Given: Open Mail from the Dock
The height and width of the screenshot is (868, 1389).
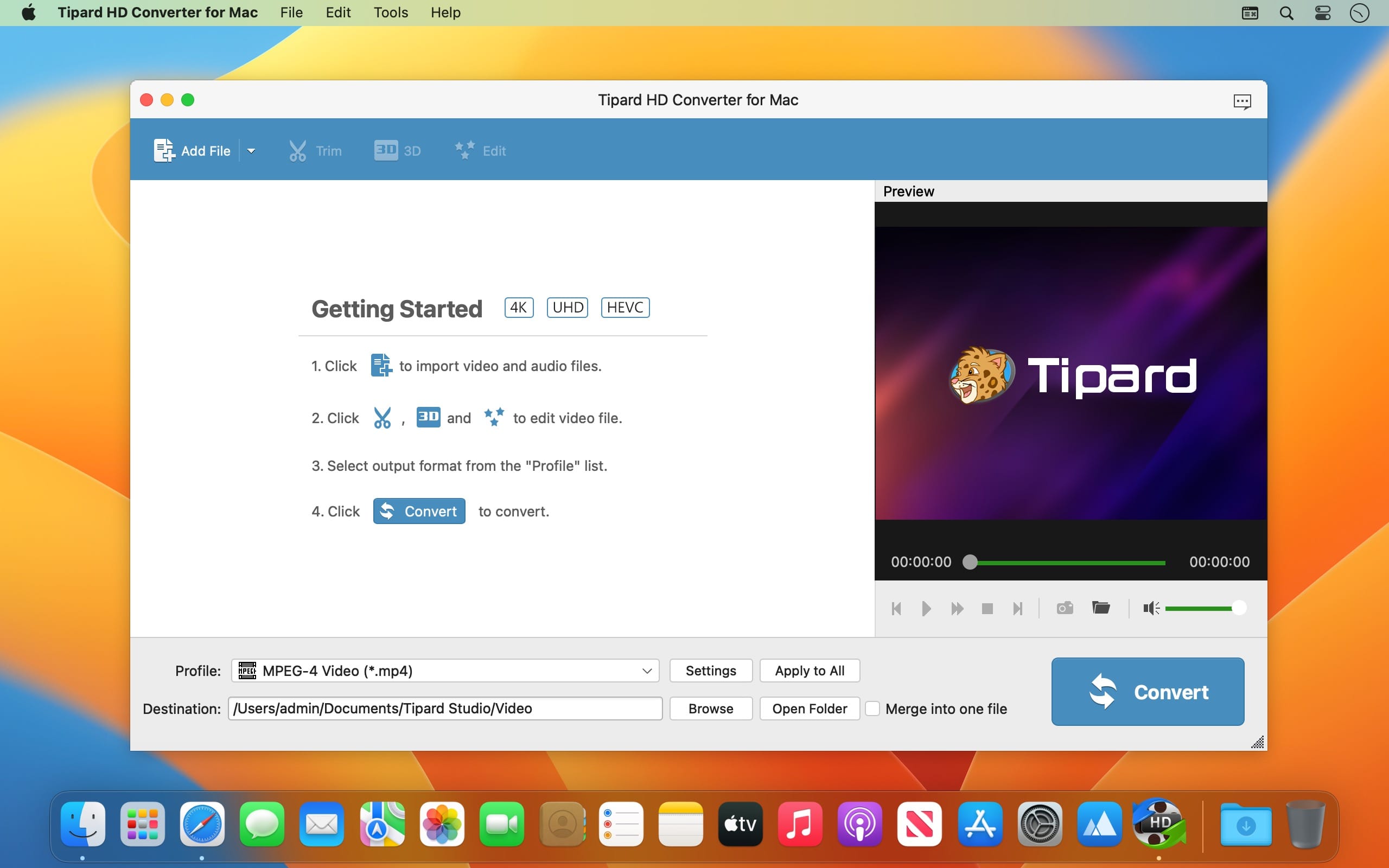Looking at the screenshot, I should coord(321,824).
